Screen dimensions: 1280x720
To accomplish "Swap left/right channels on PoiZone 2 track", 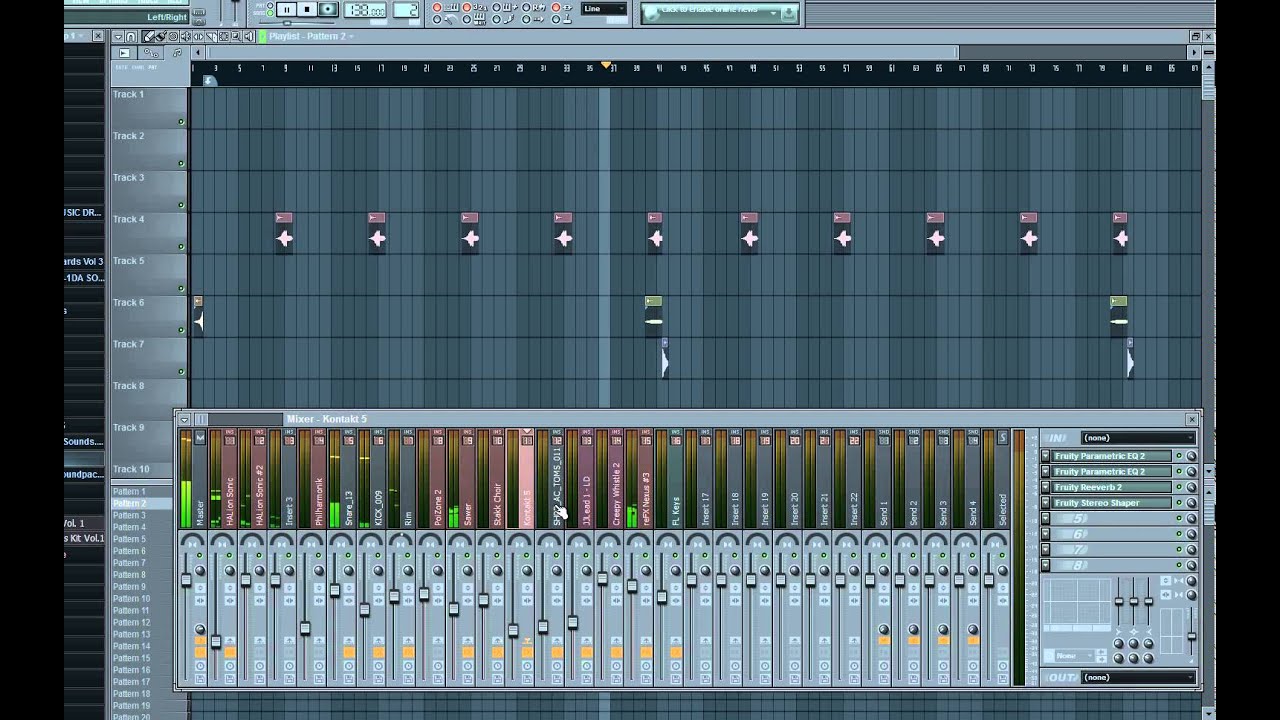I will tap(438, 601).
